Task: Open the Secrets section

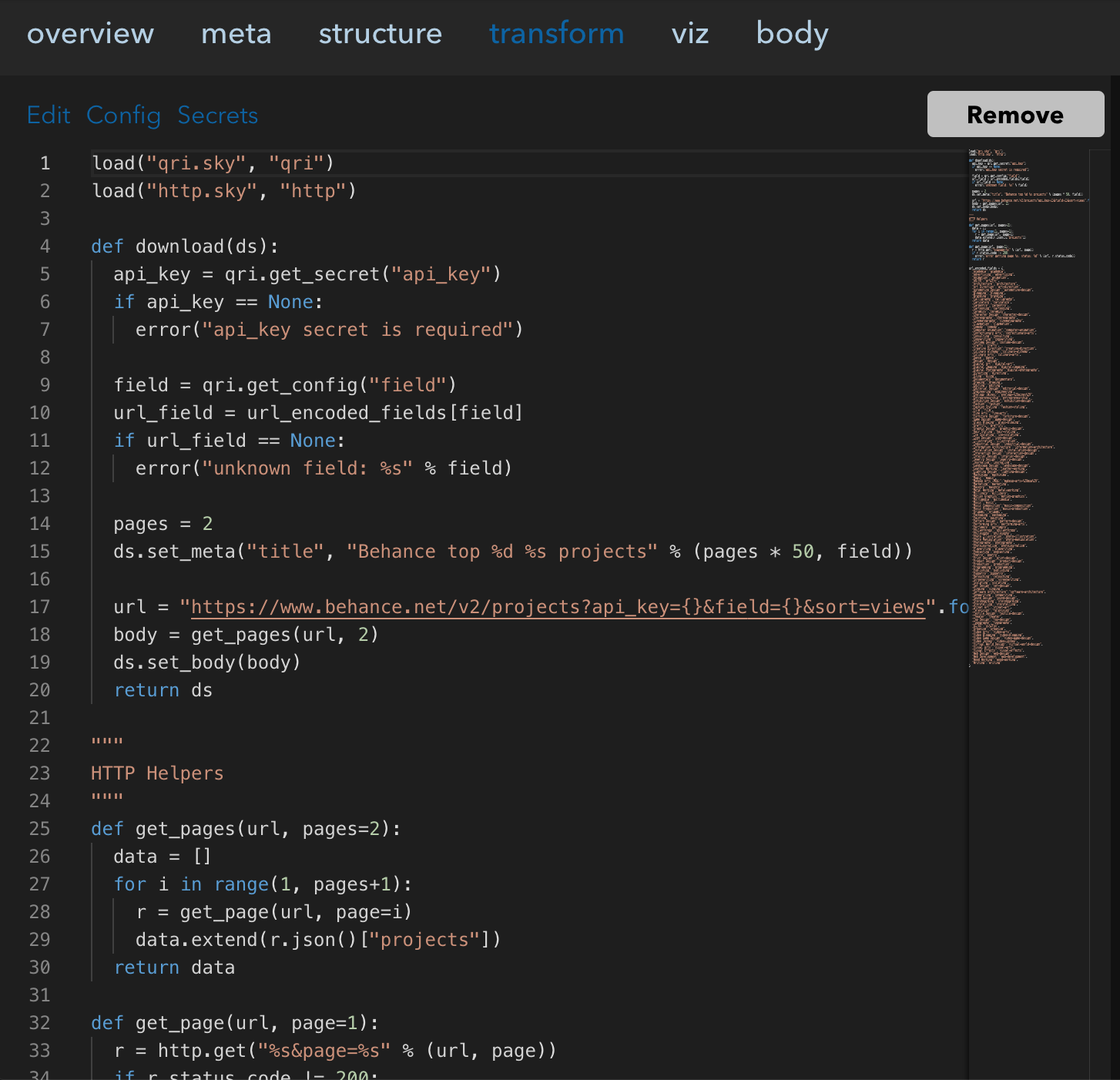Action: coord(218,115)
